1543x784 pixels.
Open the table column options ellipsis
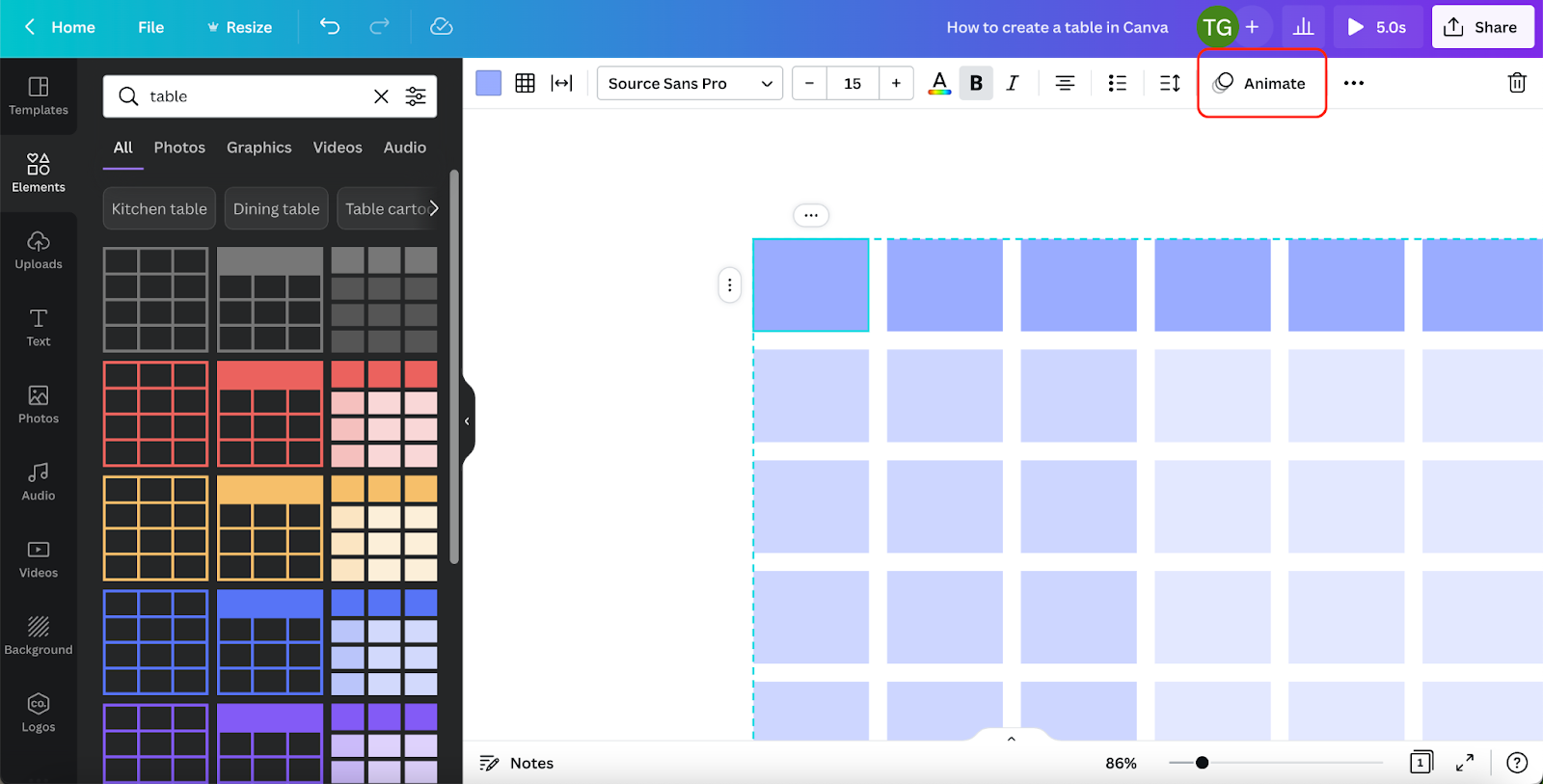pos(811,215)
